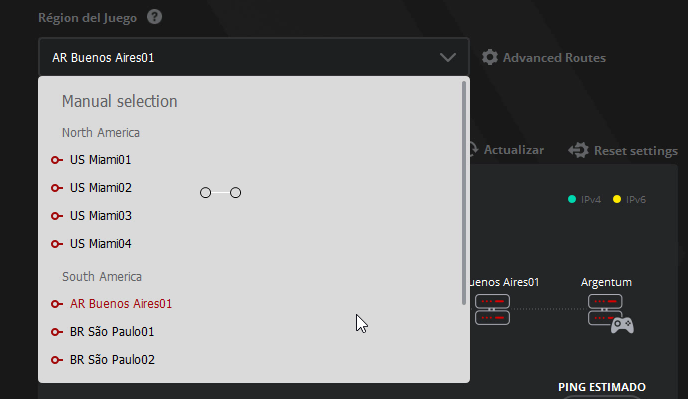Click the Actualizar refresh button
688x399 pixels.
click(507, 150)
